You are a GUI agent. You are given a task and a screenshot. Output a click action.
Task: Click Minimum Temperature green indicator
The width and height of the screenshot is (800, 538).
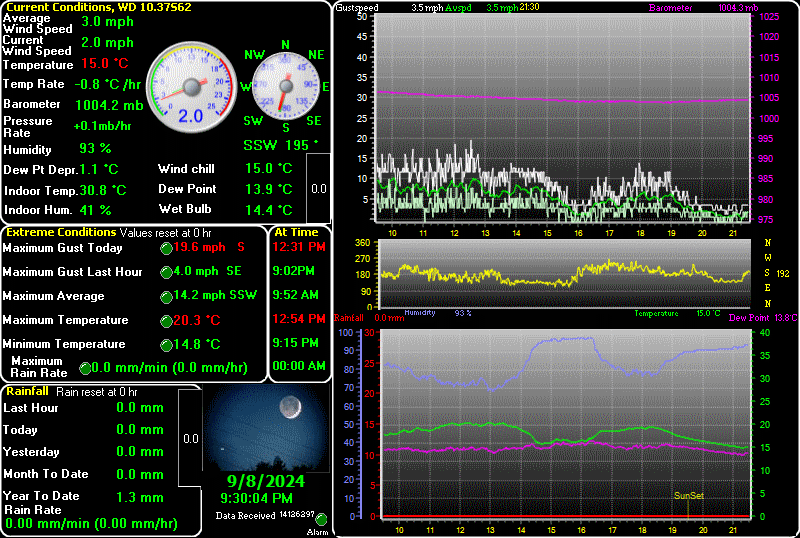(x=166, y=345)
